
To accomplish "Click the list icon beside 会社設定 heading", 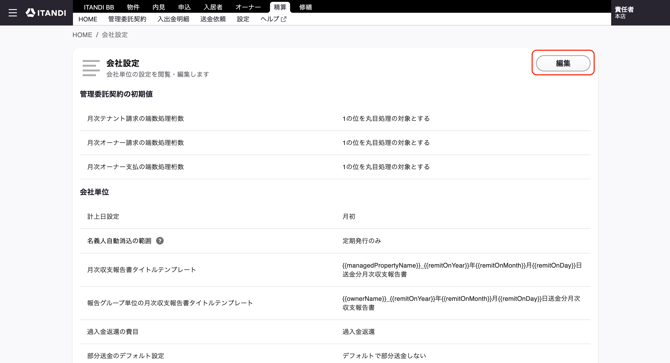I will 91,68.
